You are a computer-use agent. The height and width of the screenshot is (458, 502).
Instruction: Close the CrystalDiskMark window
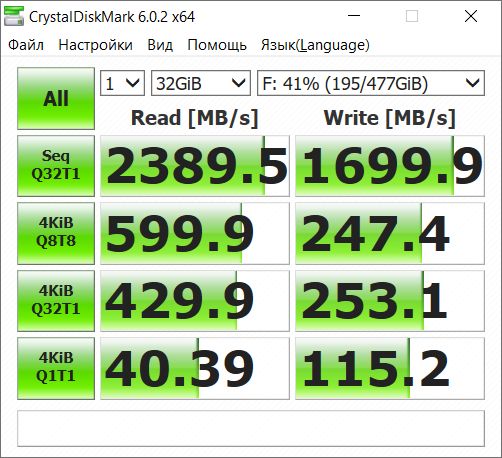tap(471, 16)
